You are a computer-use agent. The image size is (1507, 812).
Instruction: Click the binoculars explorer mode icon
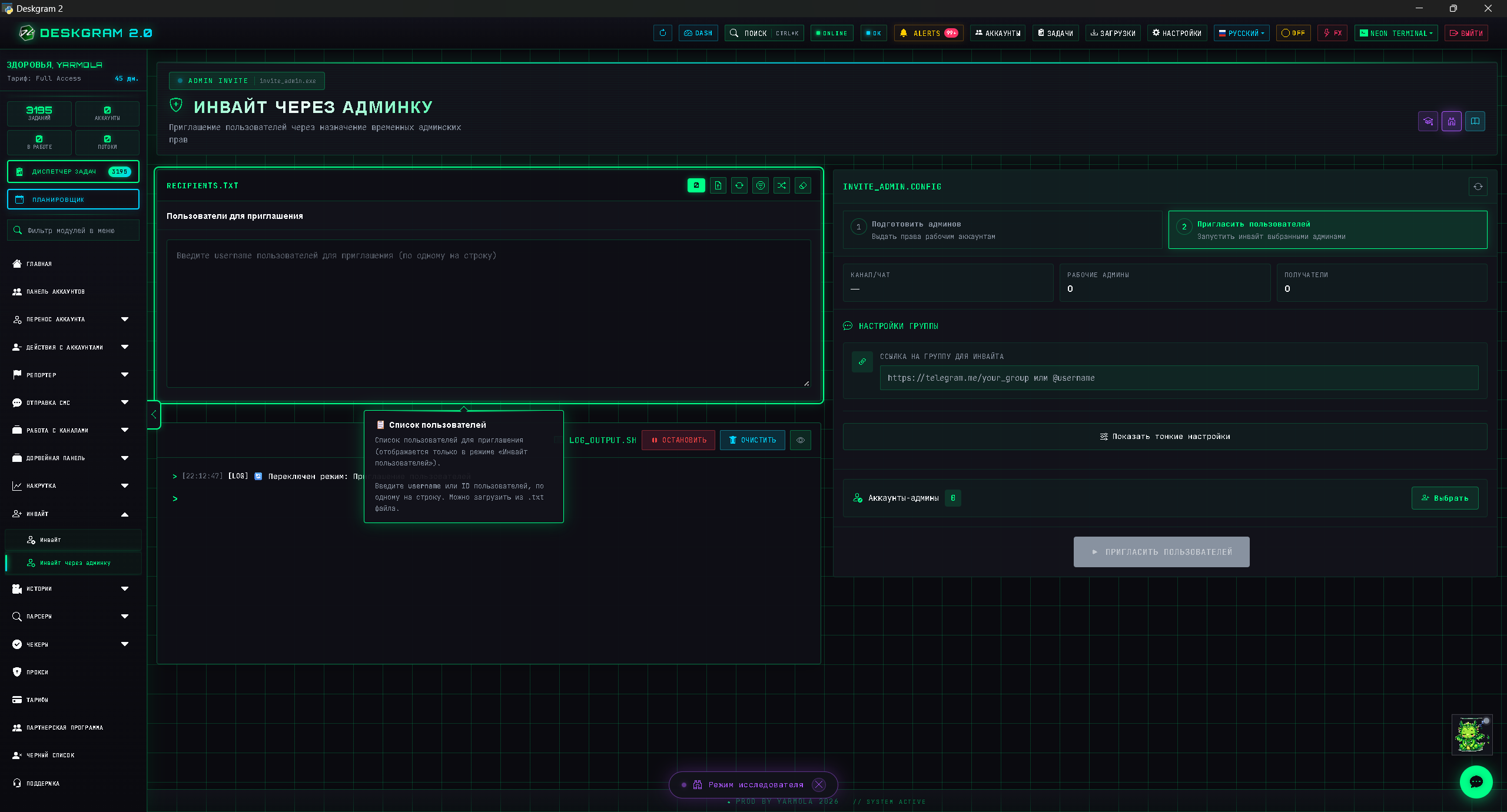point(1451,121)
